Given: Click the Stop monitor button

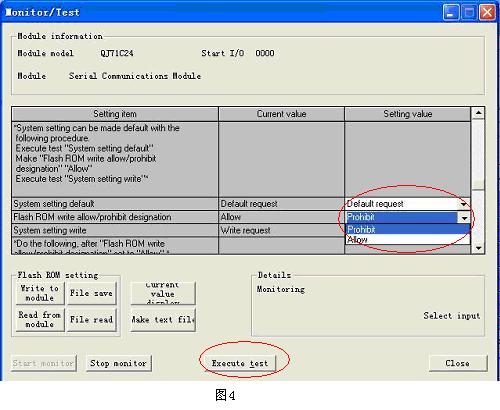Looking at the screenshot, I should point(118,363).
